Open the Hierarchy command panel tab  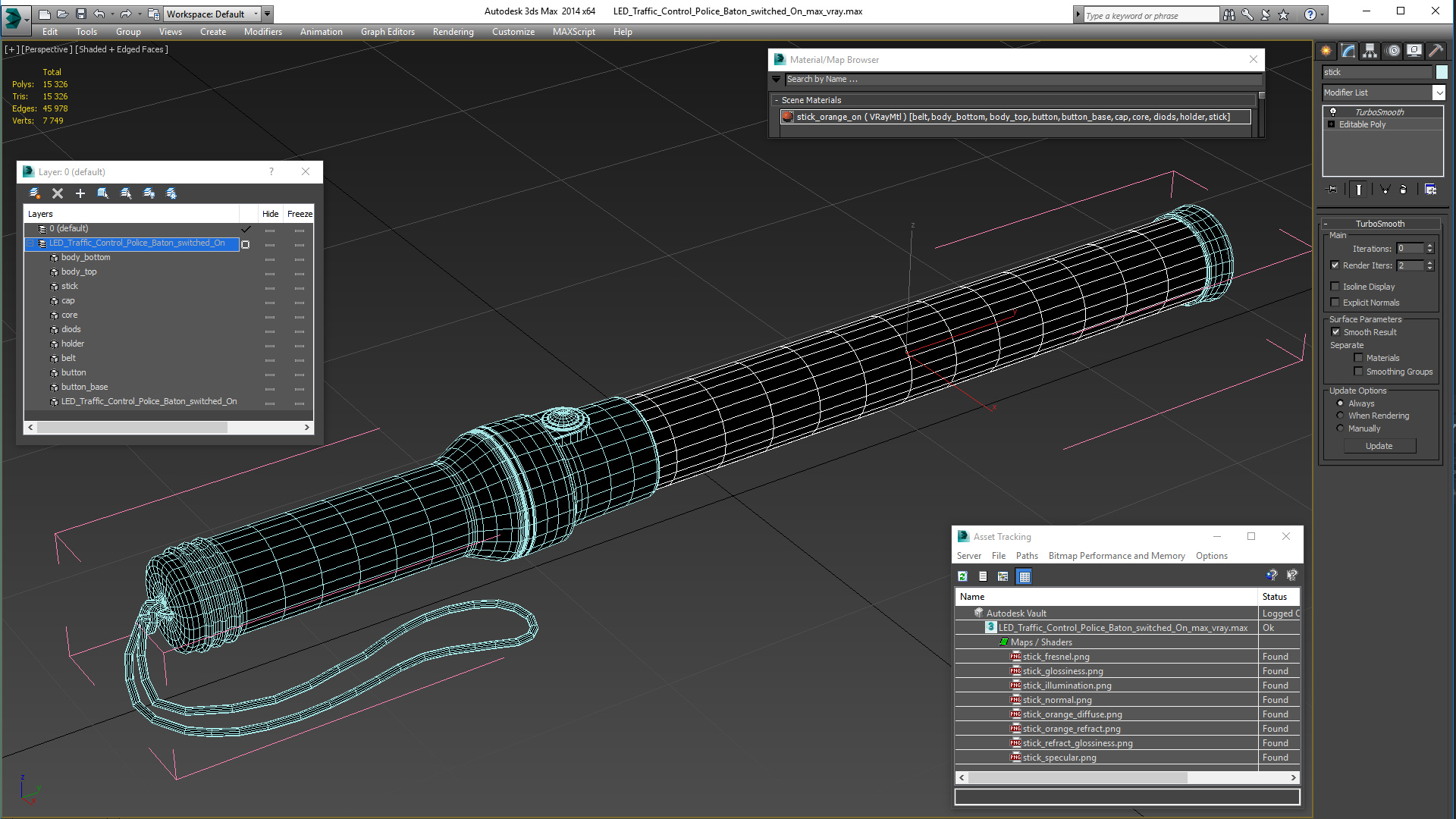(x=1370, y=51)
